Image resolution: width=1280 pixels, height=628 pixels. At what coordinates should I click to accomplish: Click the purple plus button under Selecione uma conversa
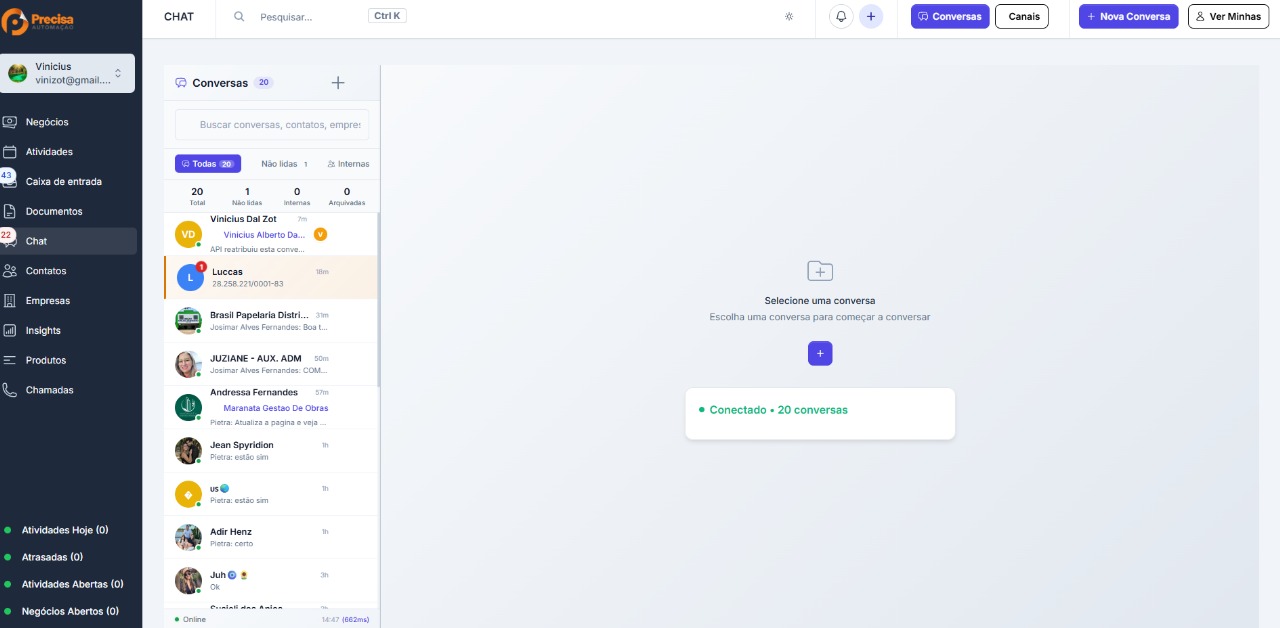click(820, 353)
